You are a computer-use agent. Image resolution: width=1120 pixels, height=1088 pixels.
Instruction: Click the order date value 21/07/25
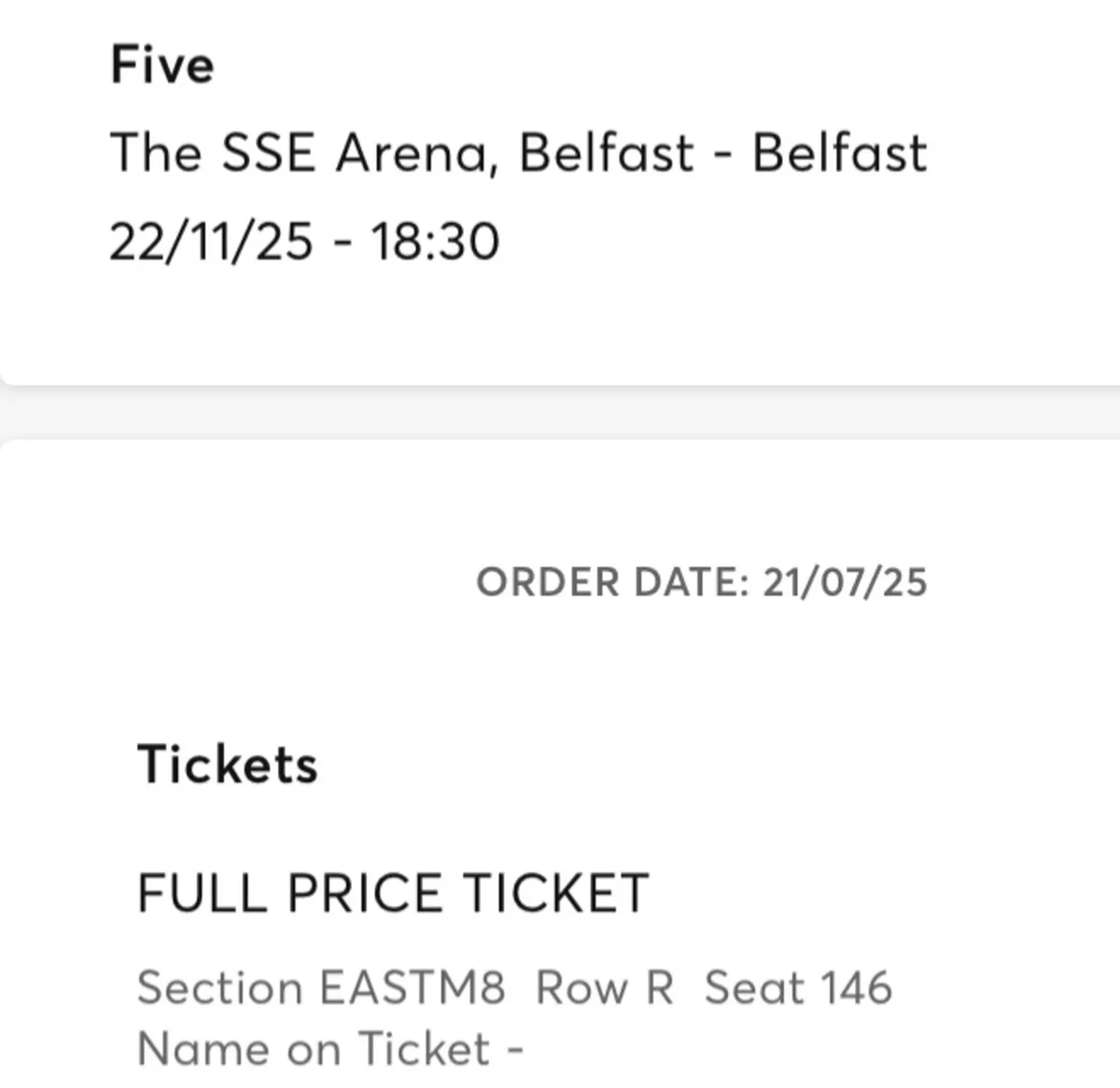(845, 582)
